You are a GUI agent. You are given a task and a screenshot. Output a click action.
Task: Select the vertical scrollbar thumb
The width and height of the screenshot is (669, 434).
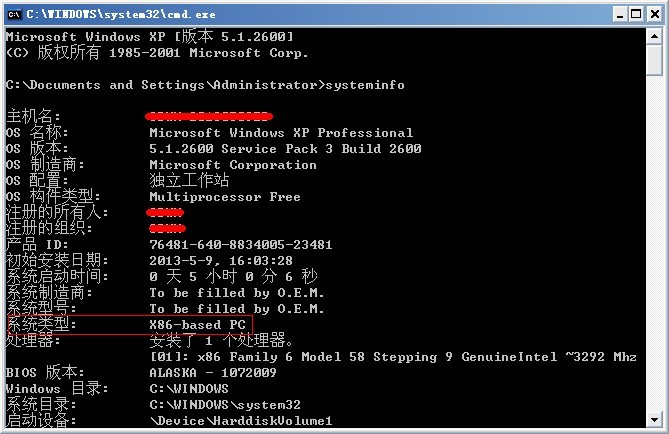(x=654, y=60)
